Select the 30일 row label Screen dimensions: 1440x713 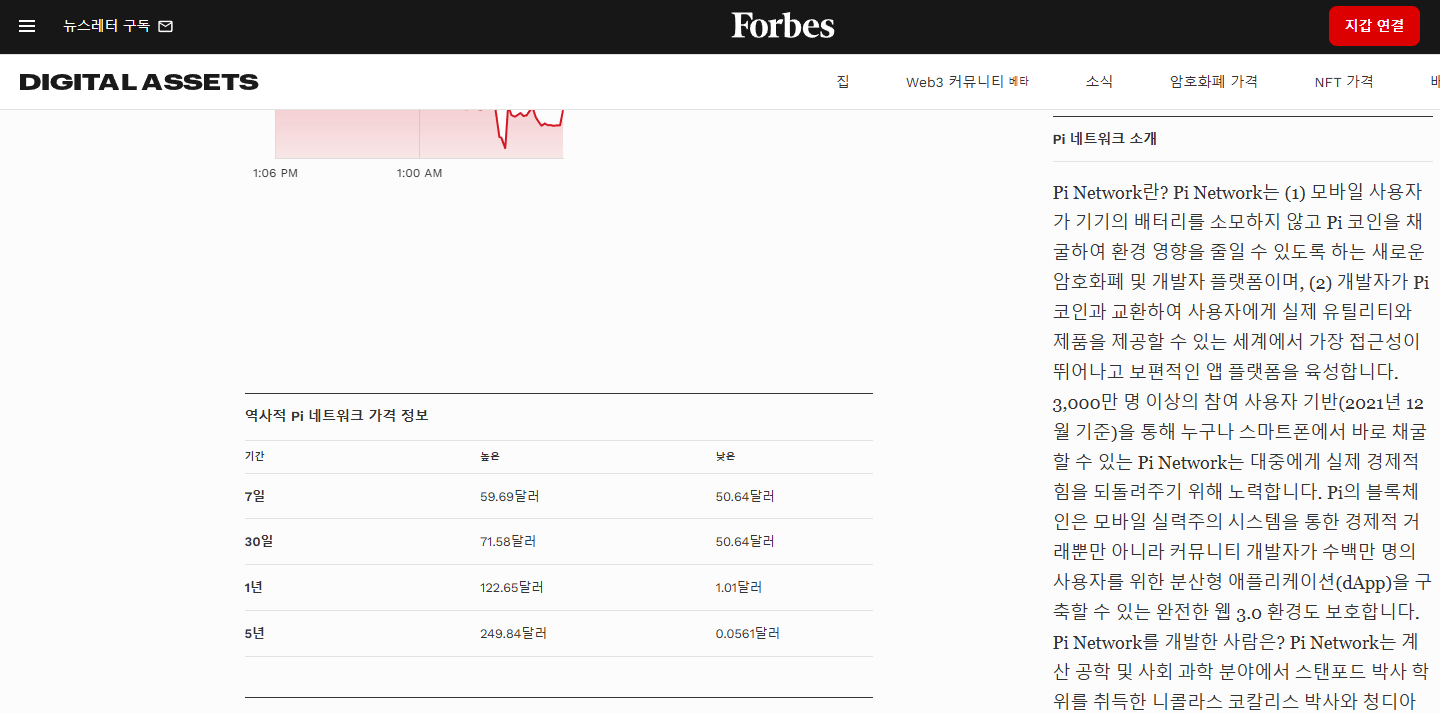[x=258, y=541]
